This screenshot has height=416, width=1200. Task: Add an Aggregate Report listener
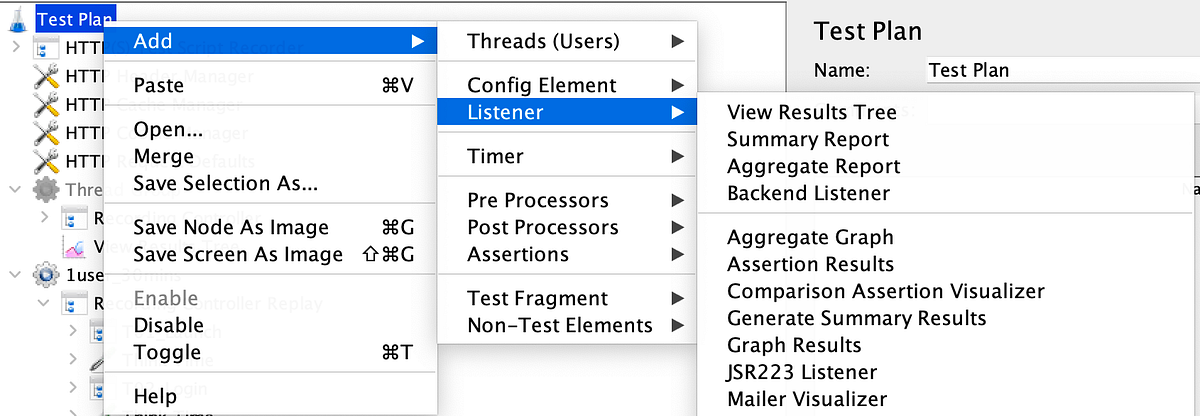pos(813,166)
